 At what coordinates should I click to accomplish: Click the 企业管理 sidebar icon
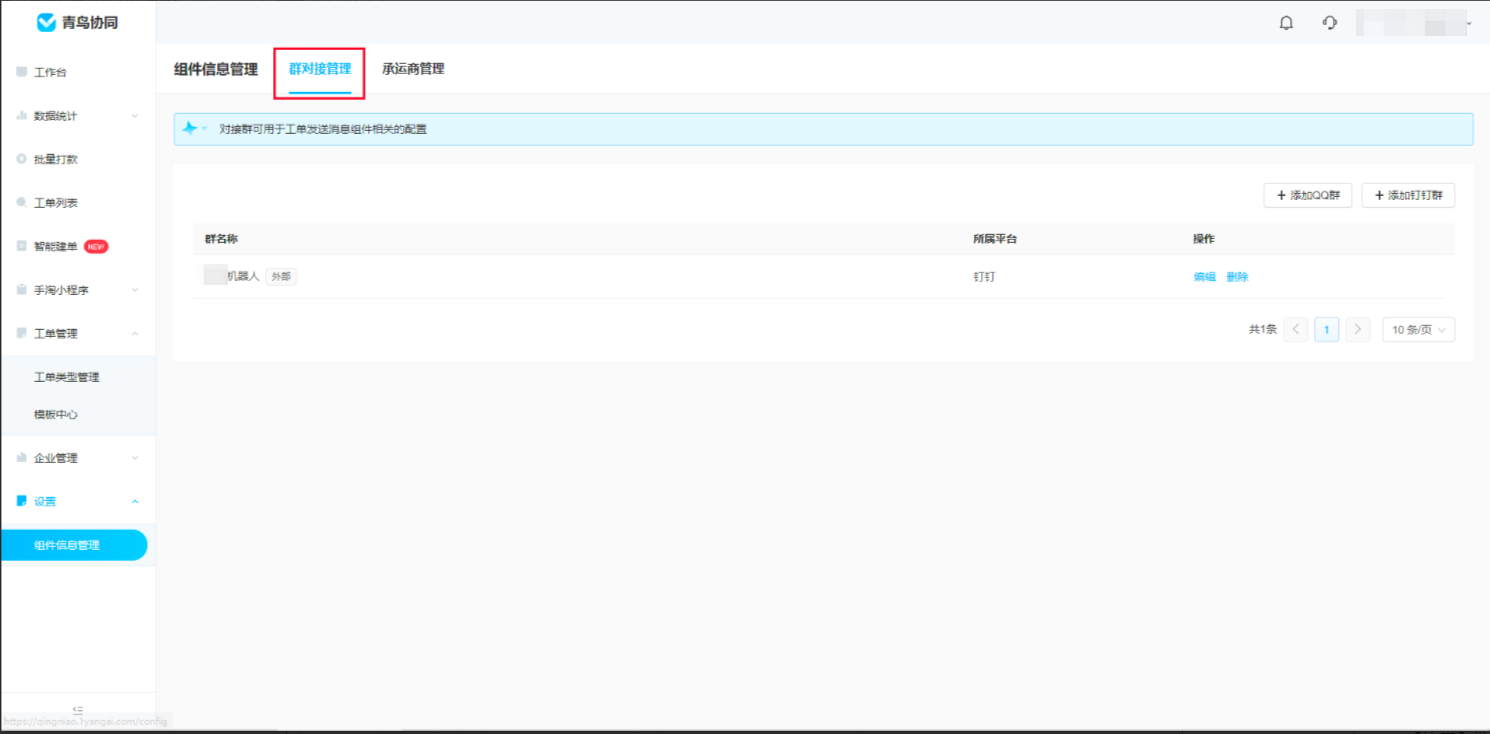pos(21,458)
